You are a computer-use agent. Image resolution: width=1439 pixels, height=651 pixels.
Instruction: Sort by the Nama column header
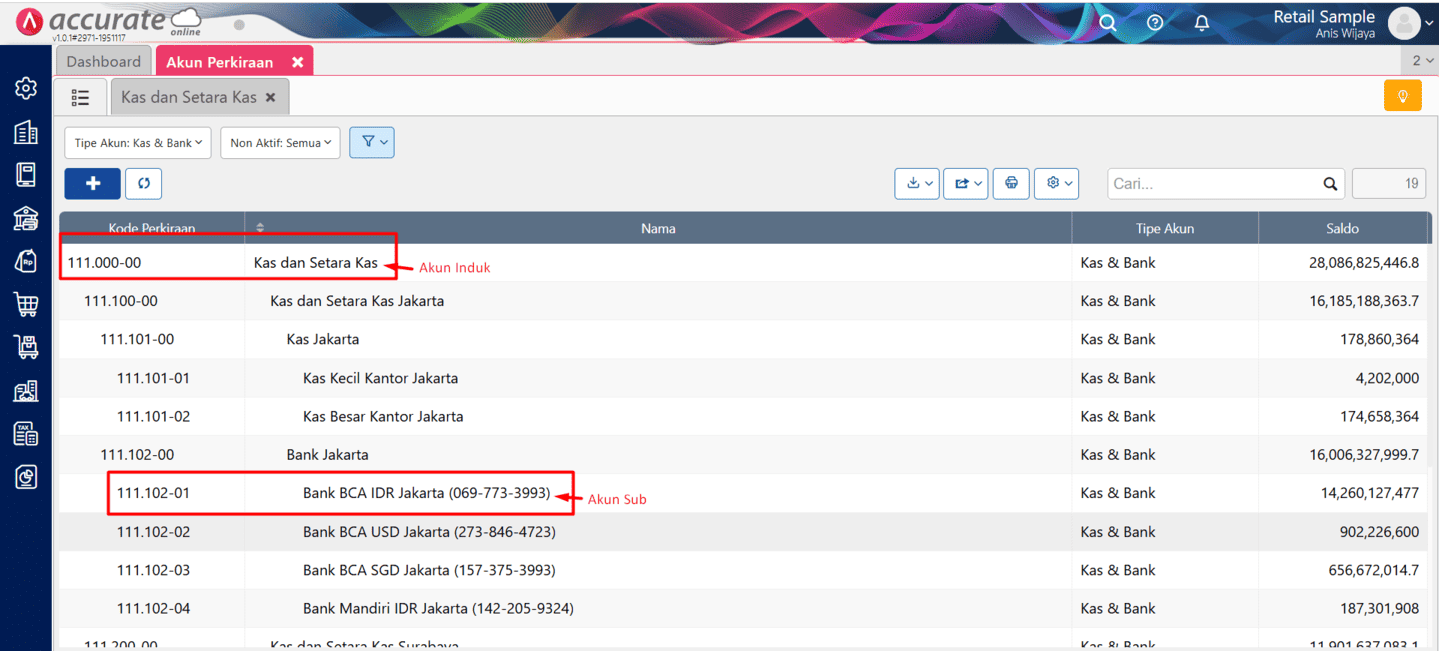[658, 228]
